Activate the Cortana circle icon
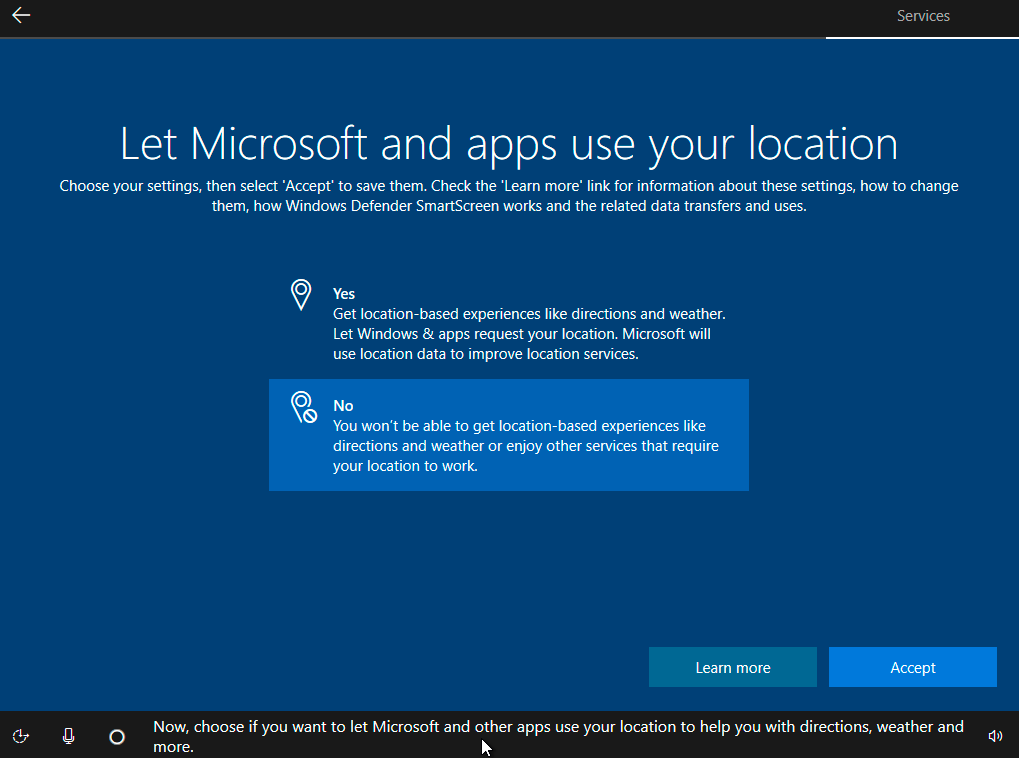Viewport: 1019px width, 758px height. [x=117, y=737]
